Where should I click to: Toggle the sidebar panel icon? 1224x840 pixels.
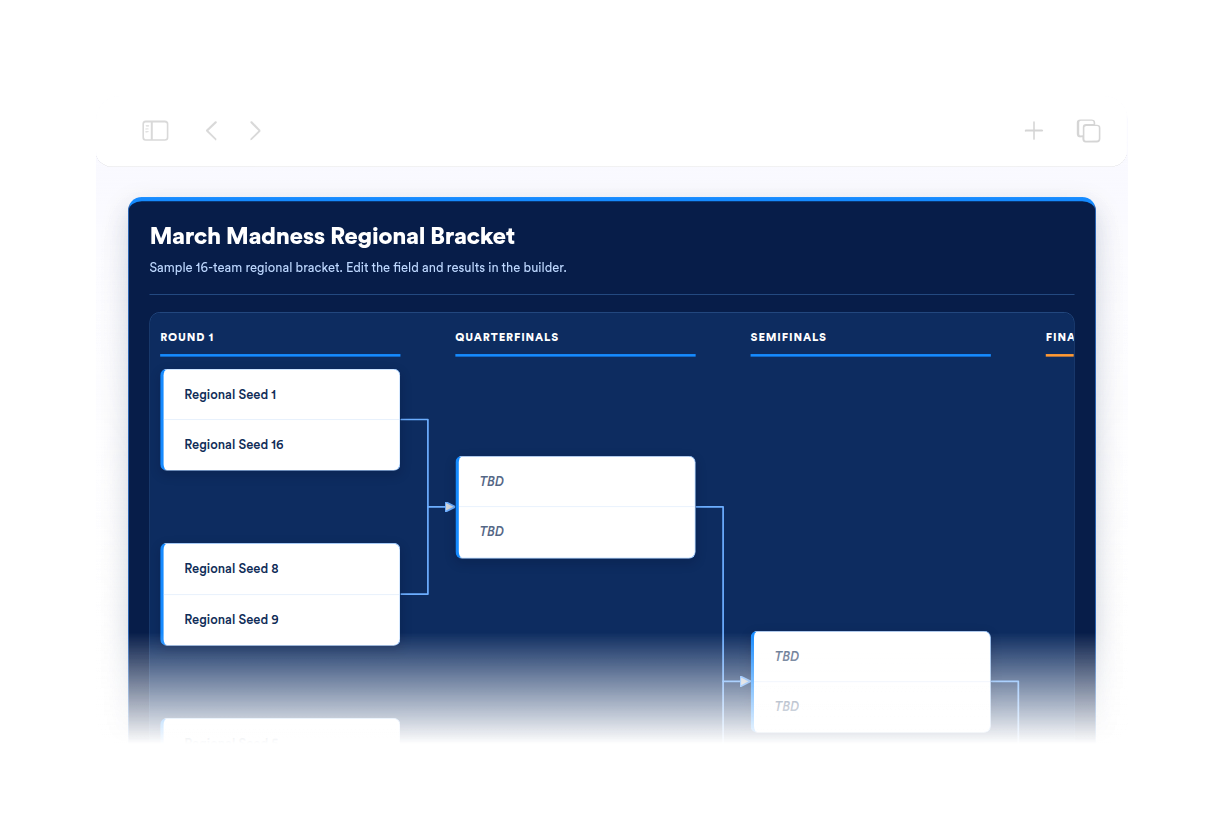click(155, 131)
